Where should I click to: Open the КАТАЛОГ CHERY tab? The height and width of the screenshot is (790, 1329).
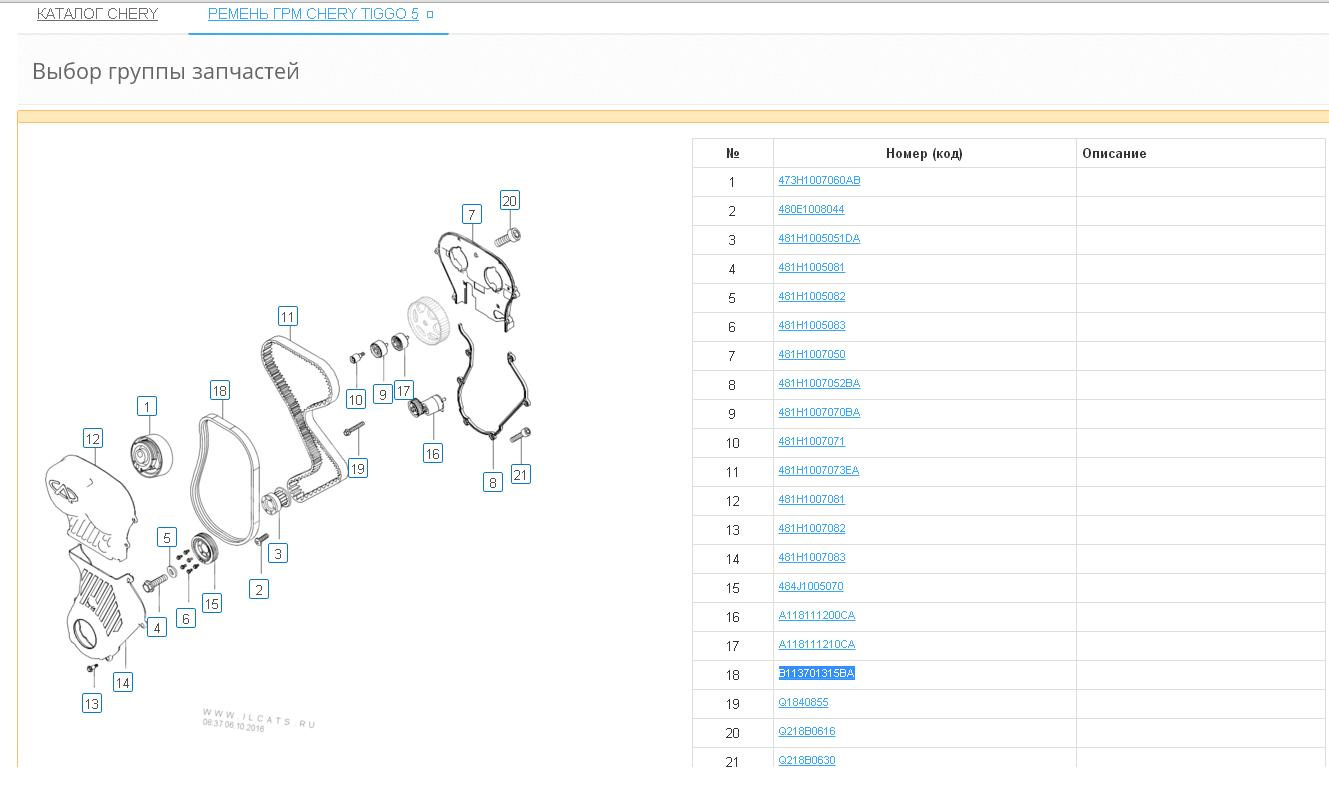coord(97,14)
